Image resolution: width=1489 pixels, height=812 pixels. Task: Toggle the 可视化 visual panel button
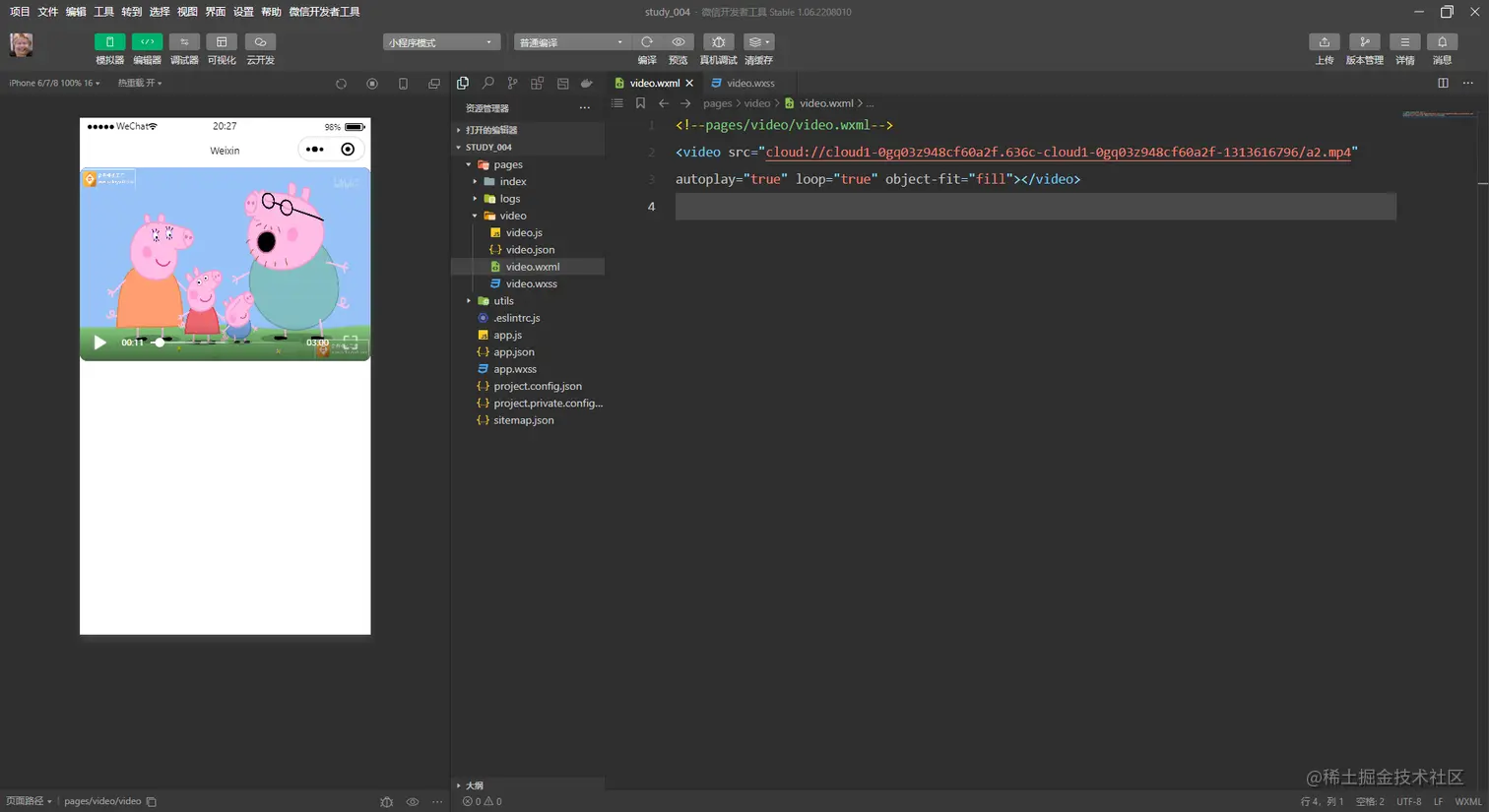222,42
